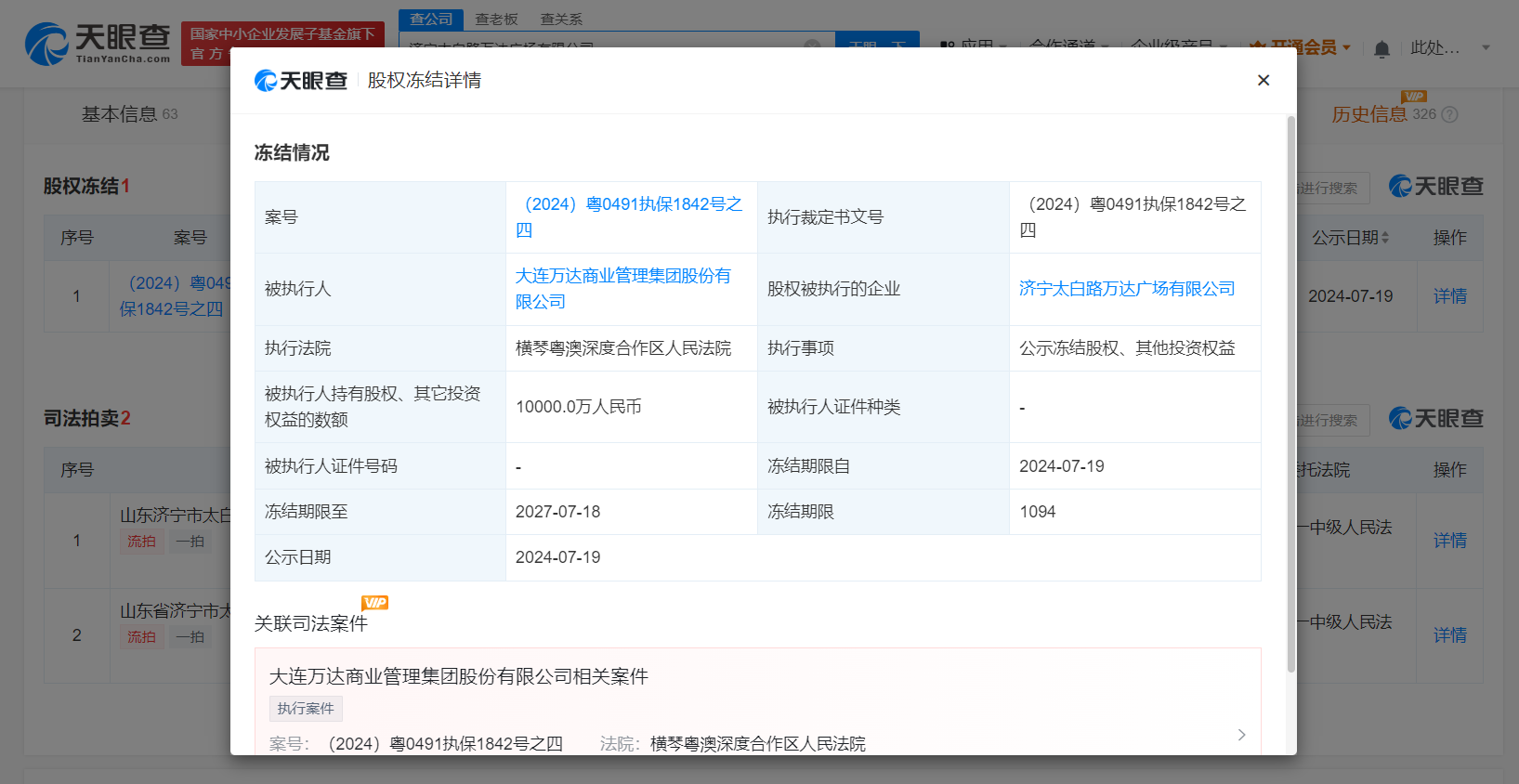The height and width of the screenshot is (784, 1519).
Task: Open case number link (2024)粤0491执保1842号之四
Action: [x=630, y=216]
